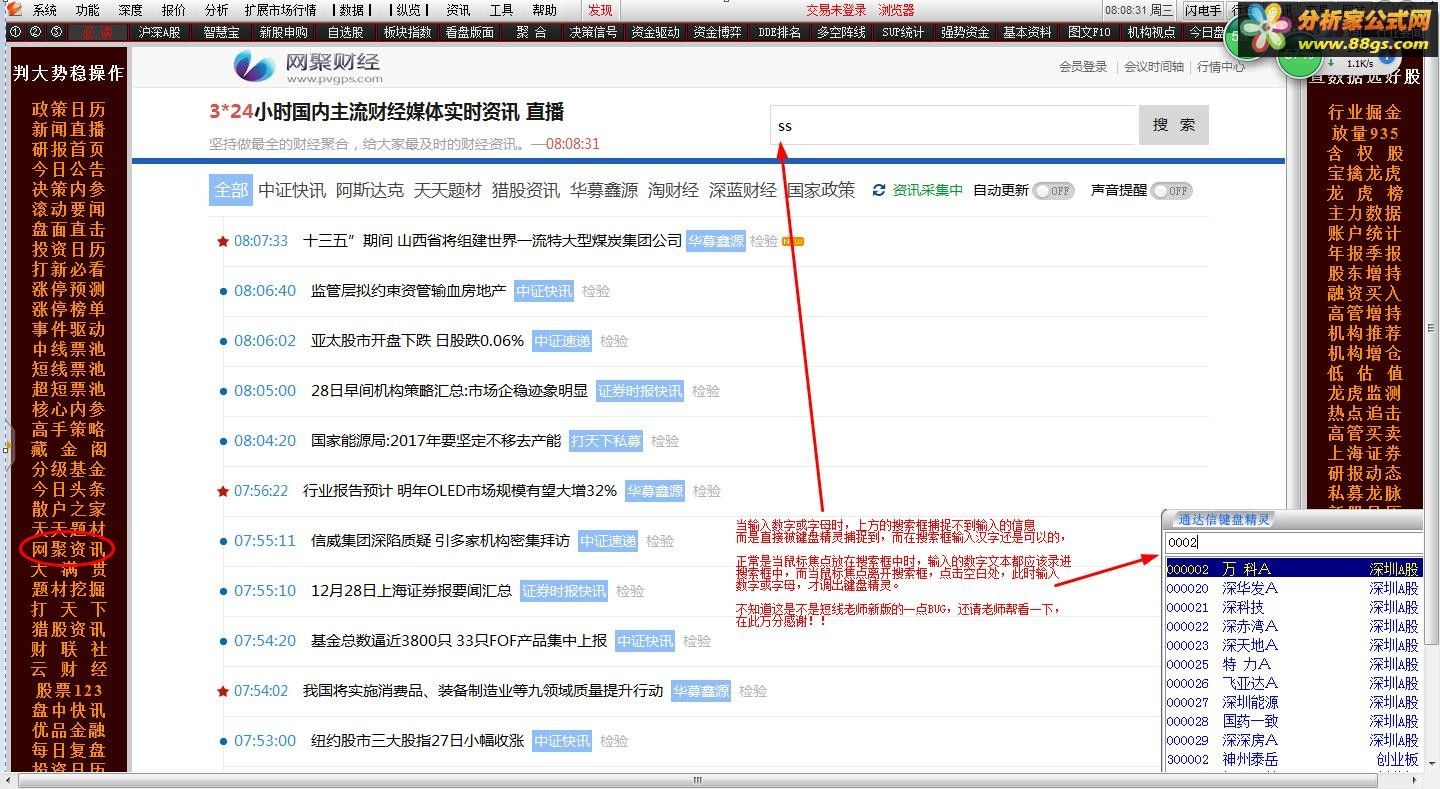Viewport: 1440px width, 789px height.
Task: Click the app logo icon in the menu bar
Action: click(x=13, y=9)
